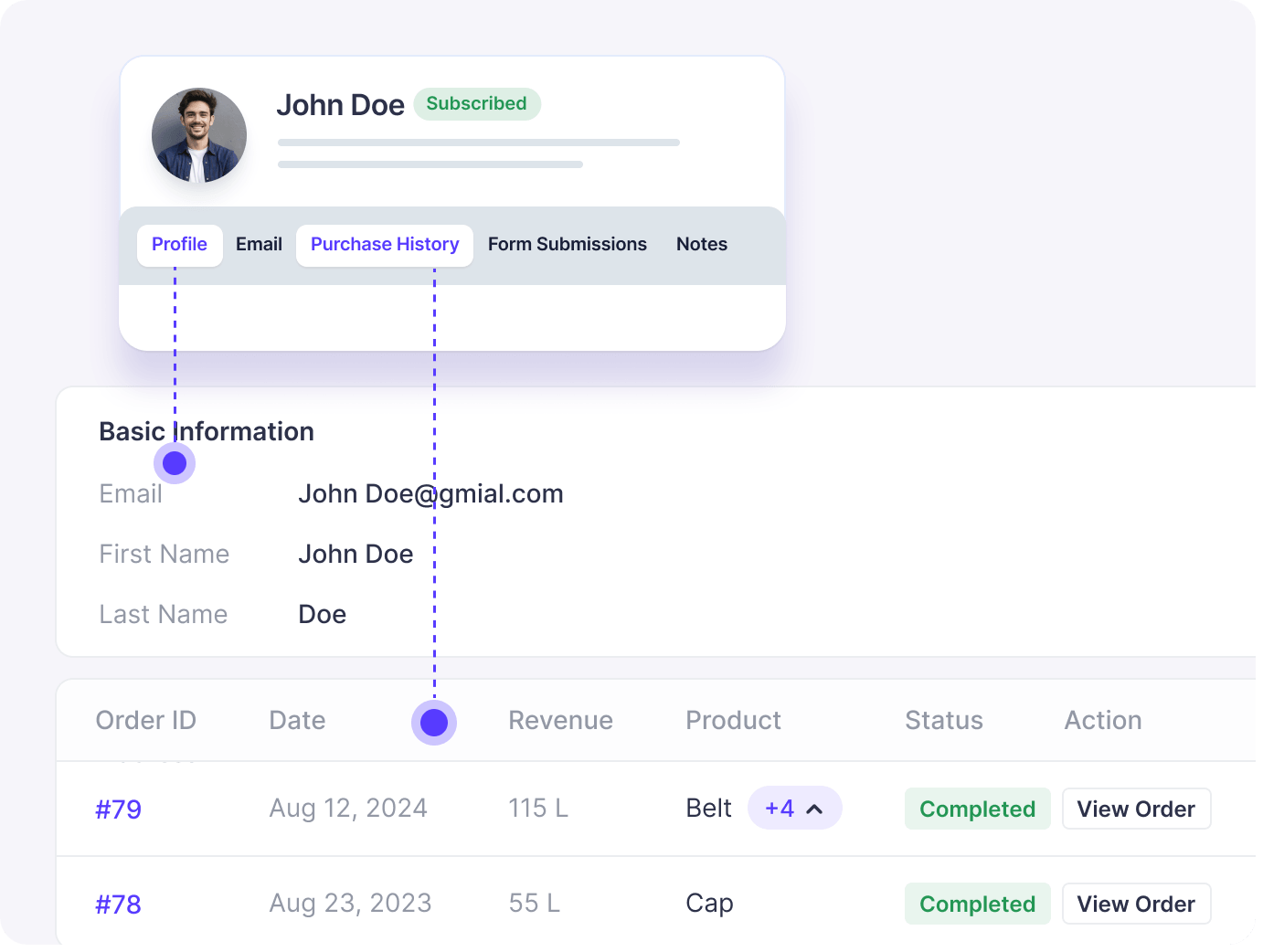Click Completed status of order #78

pyautogui.click(x=978, y=904)
